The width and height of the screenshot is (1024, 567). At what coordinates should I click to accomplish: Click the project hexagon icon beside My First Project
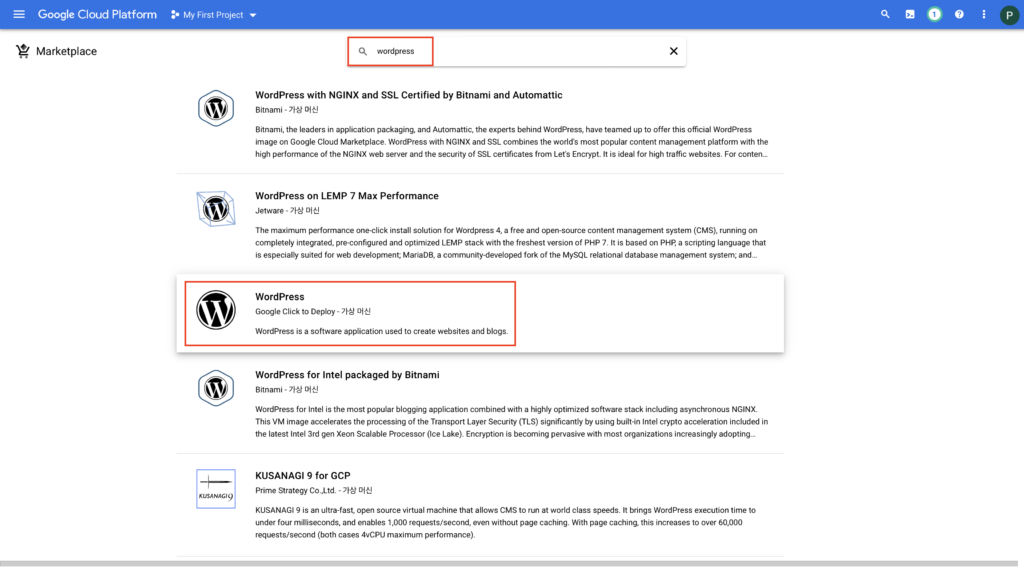(x=174, y=14)
